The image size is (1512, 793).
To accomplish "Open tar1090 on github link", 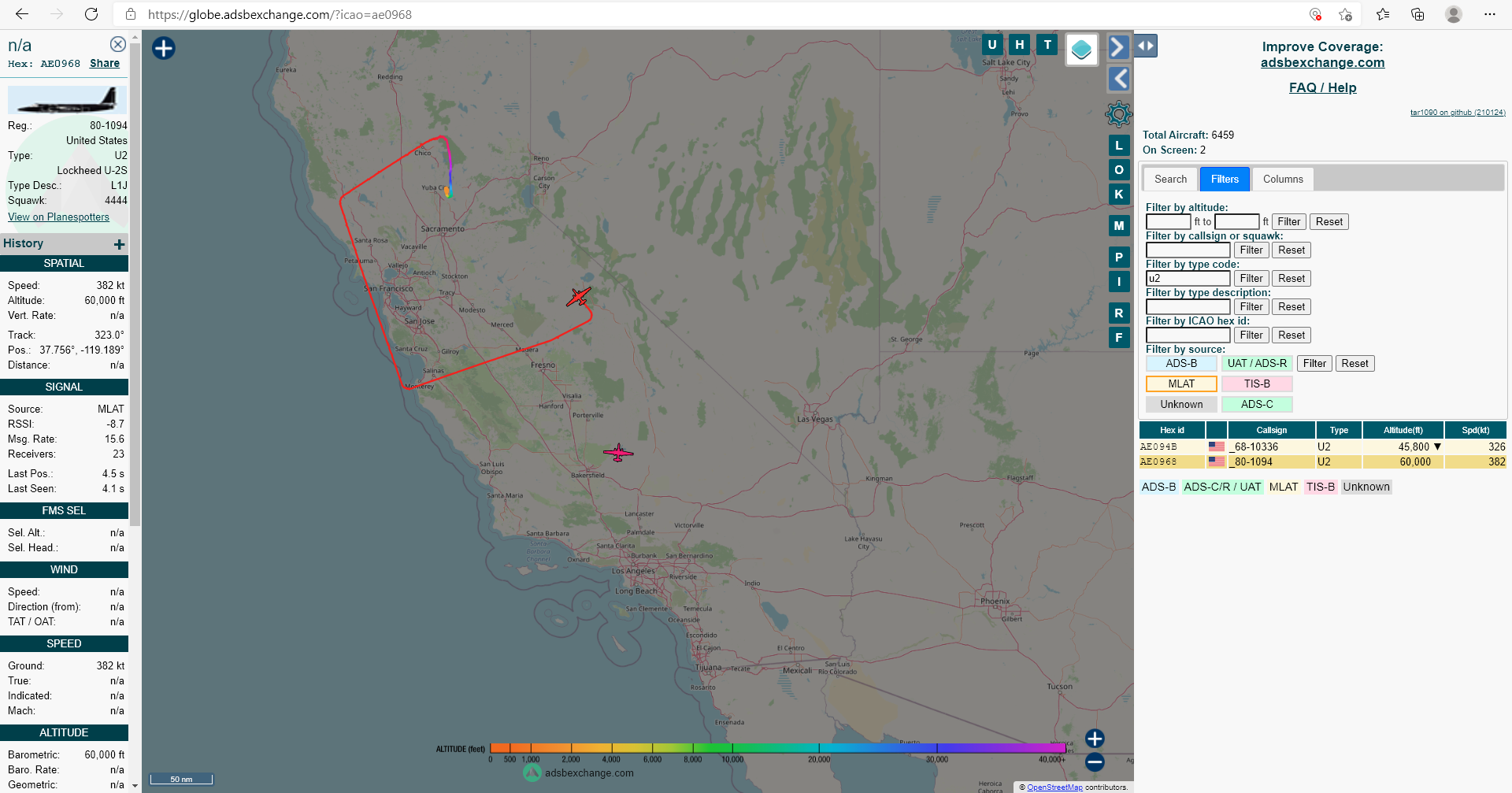I will click(x=1458, y=113).
